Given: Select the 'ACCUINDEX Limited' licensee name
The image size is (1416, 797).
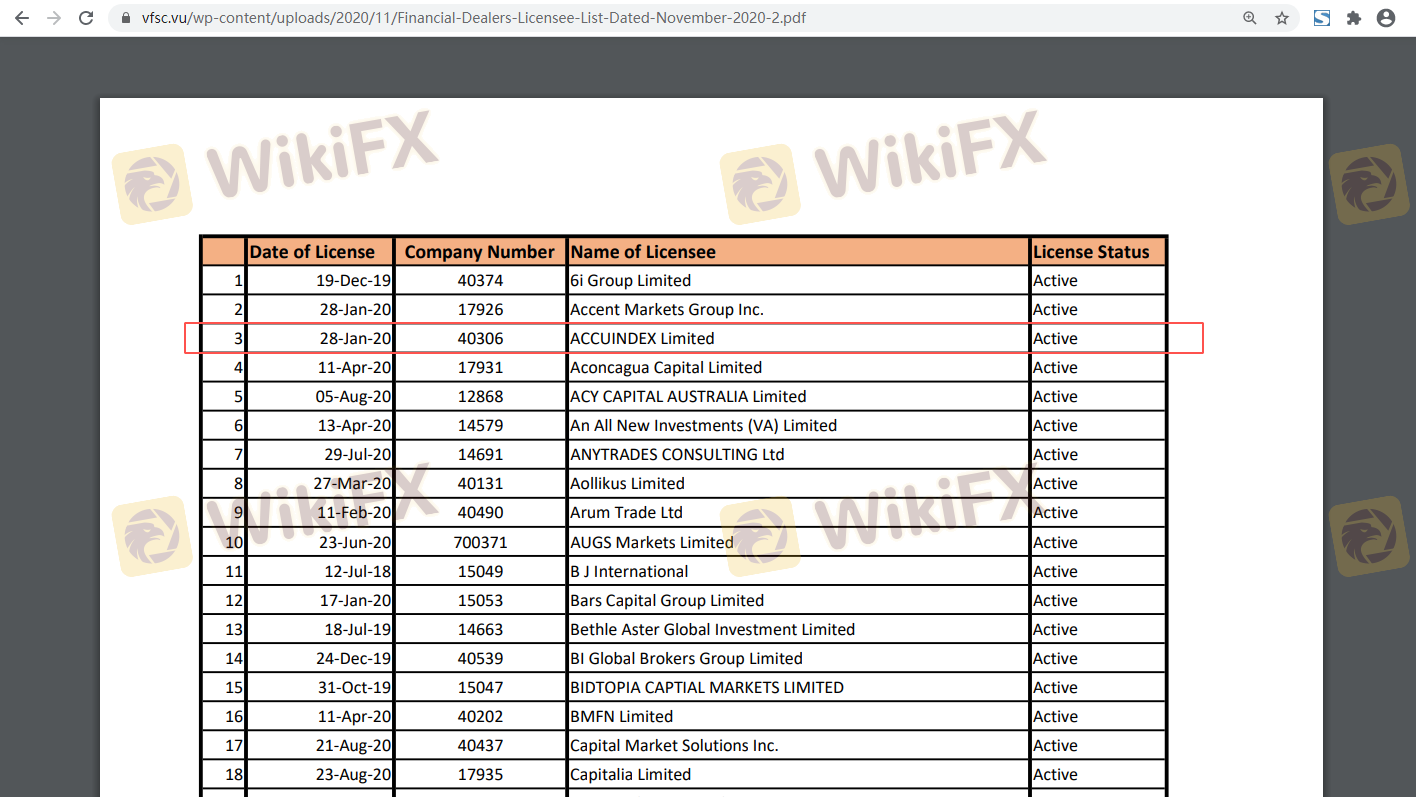Looking at the screenshot, I should click(x=642, y=339).
